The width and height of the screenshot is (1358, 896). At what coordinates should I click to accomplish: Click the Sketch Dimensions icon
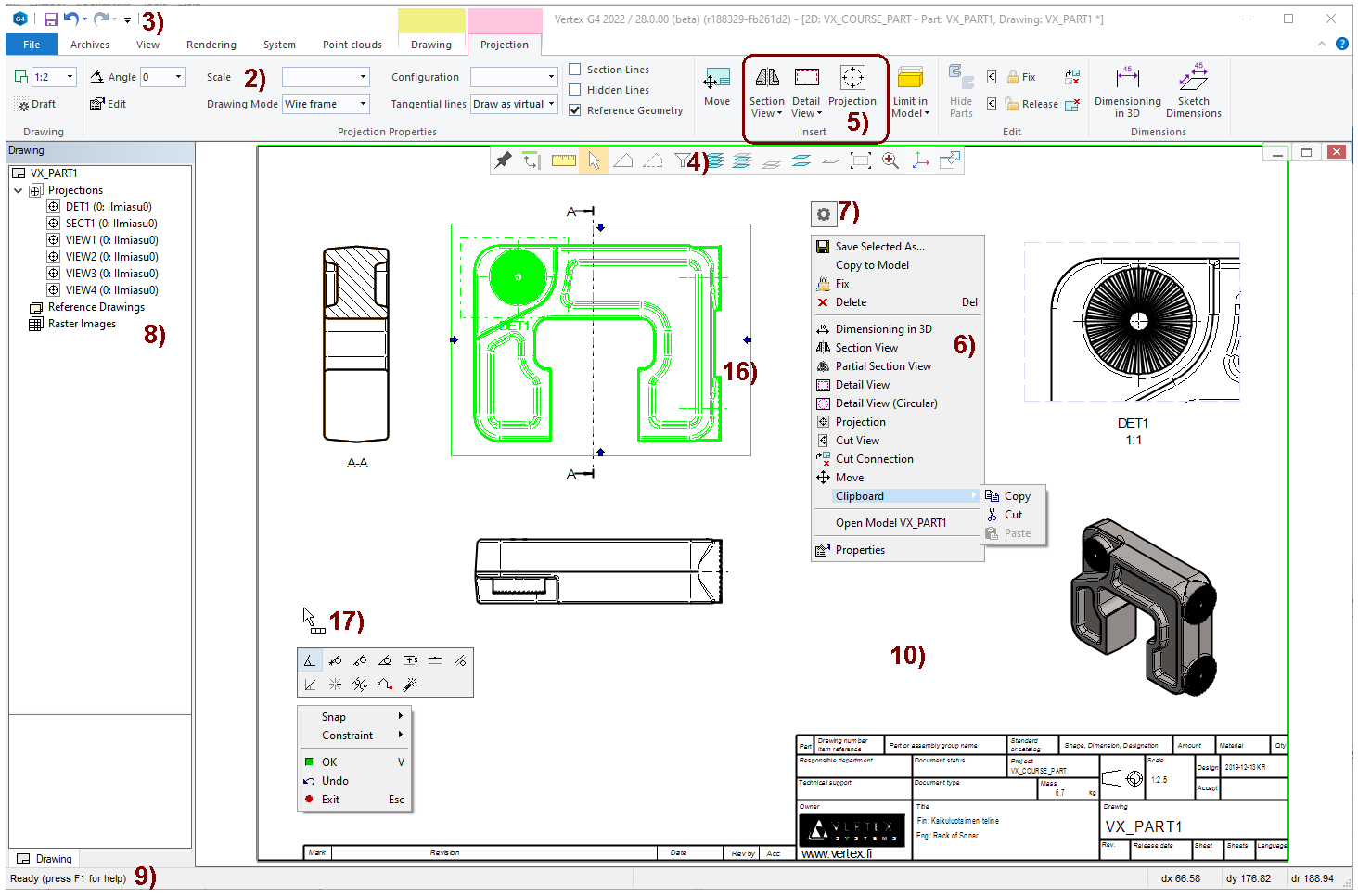click(x=1193, y=79)
